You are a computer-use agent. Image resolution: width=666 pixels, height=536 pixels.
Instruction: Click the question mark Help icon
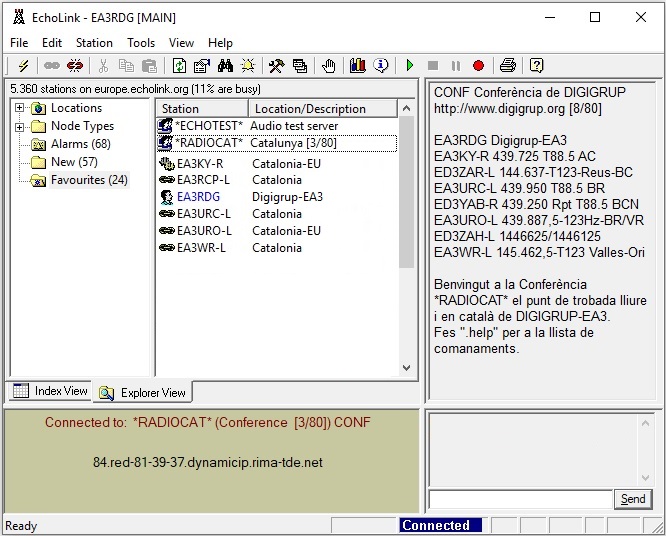pyautogui.click(x=536, y=65)
